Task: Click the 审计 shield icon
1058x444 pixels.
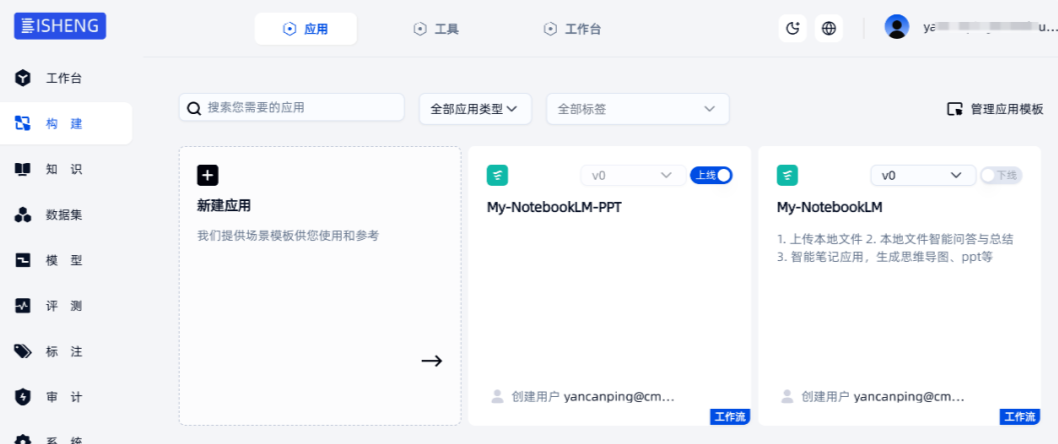Action: [23, 397]
